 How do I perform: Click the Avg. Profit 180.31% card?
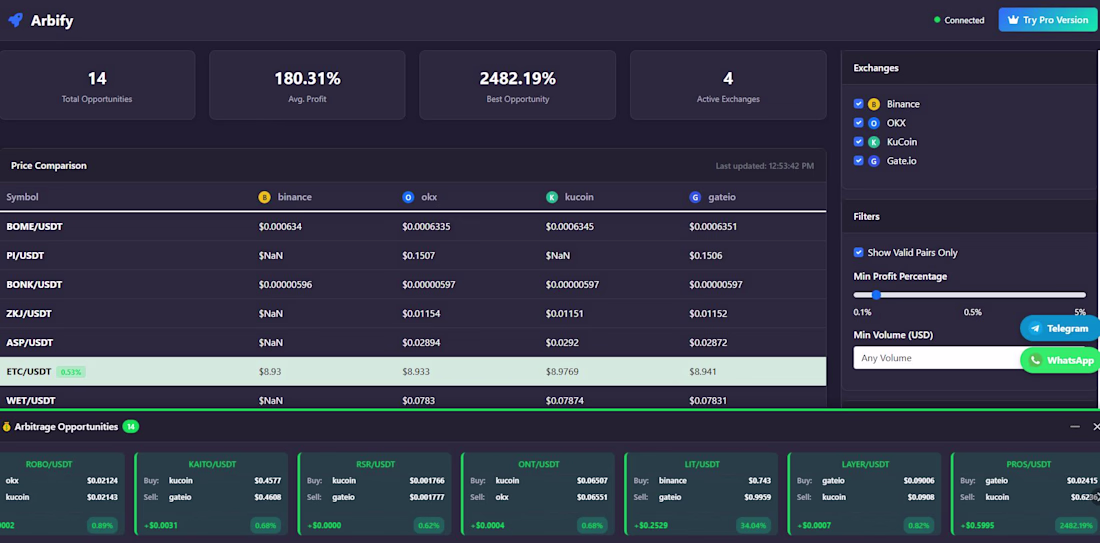coord(307,85)
